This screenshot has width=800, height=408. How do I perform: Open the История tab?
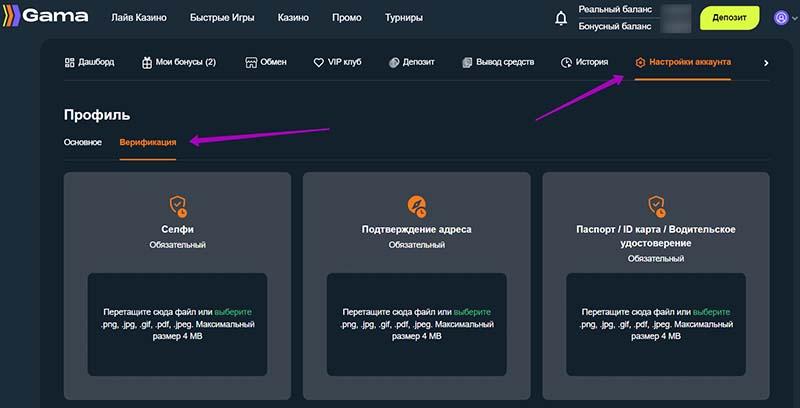584,62
